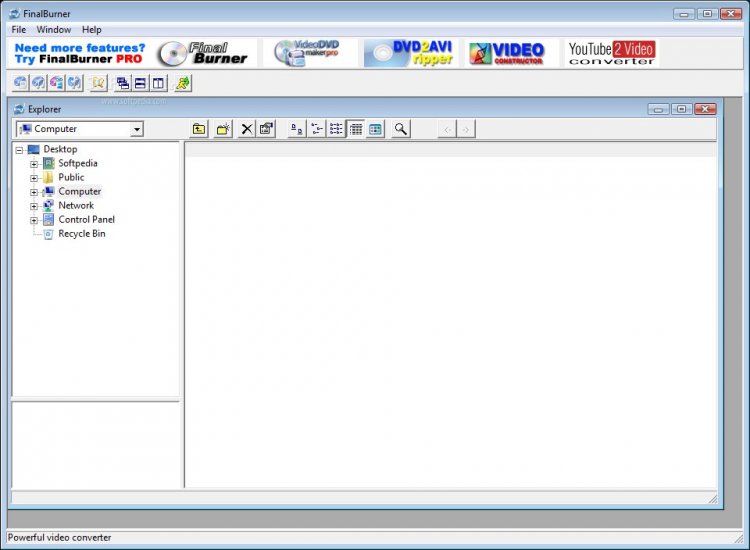Open the Window menu

(x=54, y=30)
